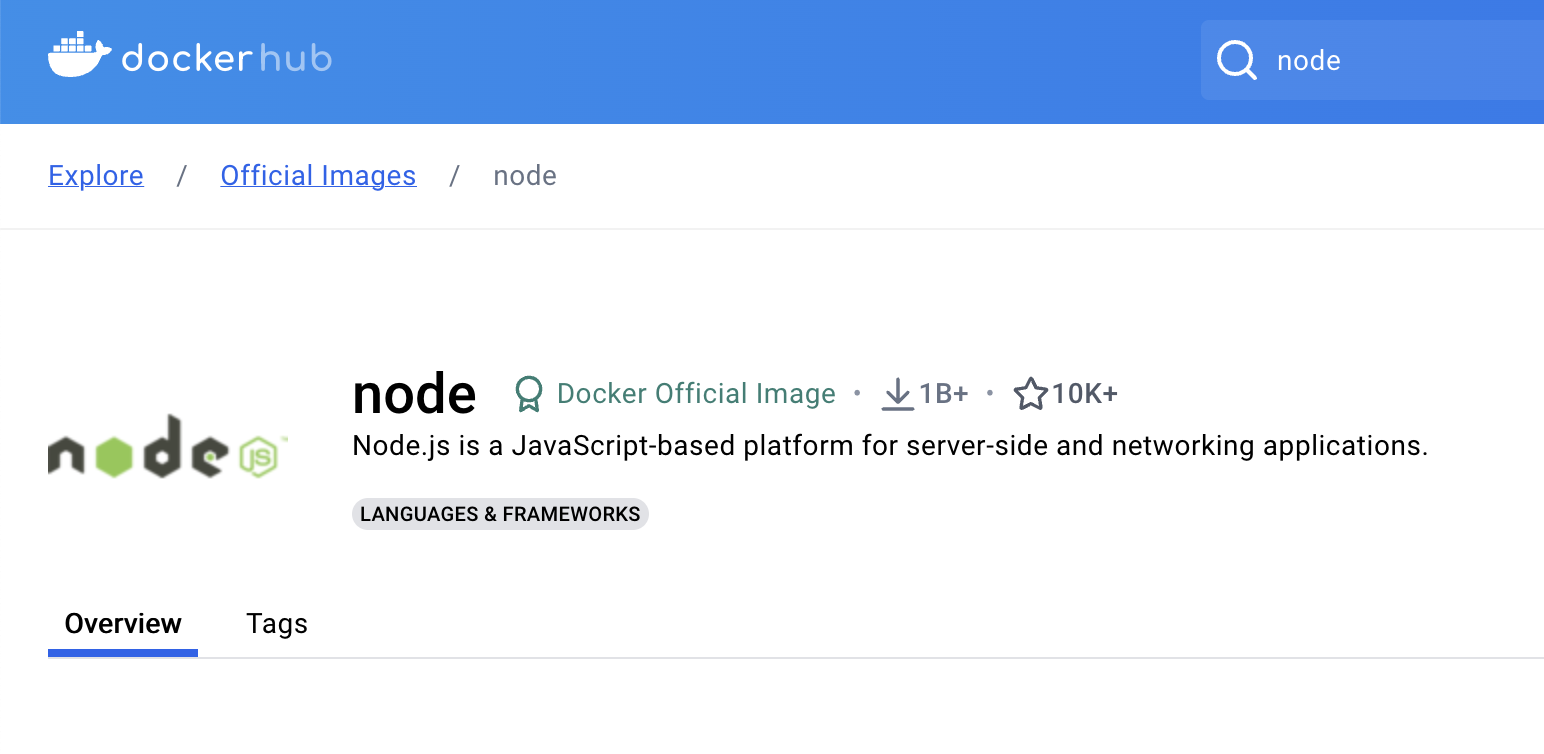This screenshot has width=1544, height=754.
Task: Switch to the Tags tab
Action: tap(277, 624)
